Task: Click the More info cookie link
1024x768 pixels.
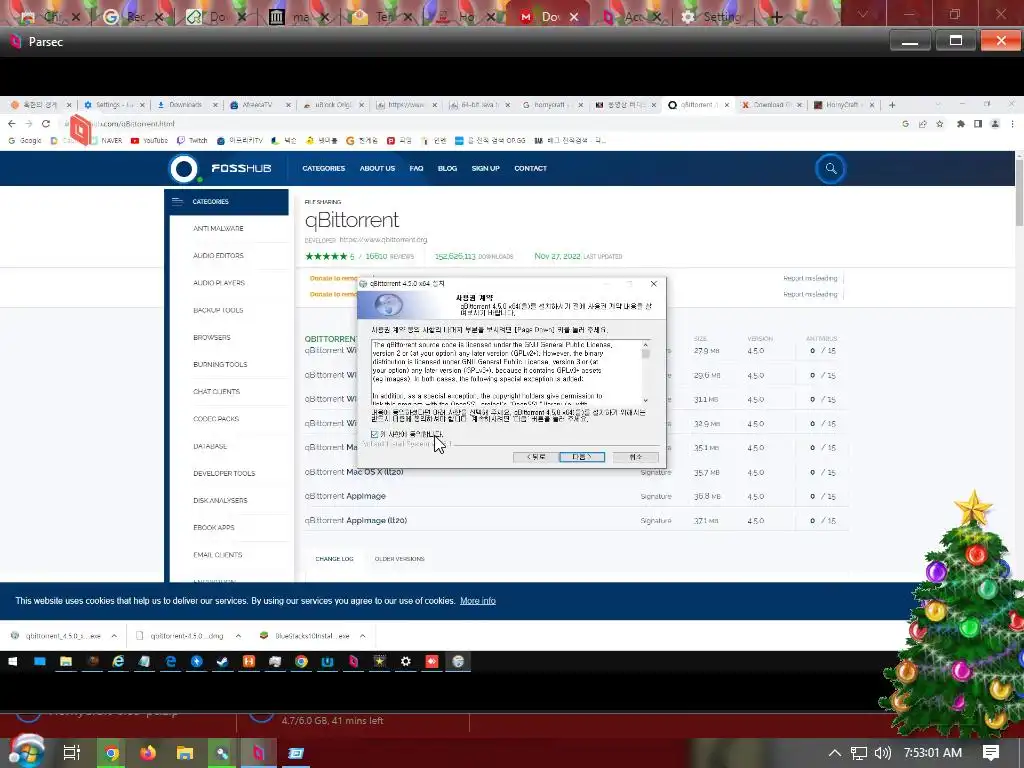Action: [x=477, y=601]
